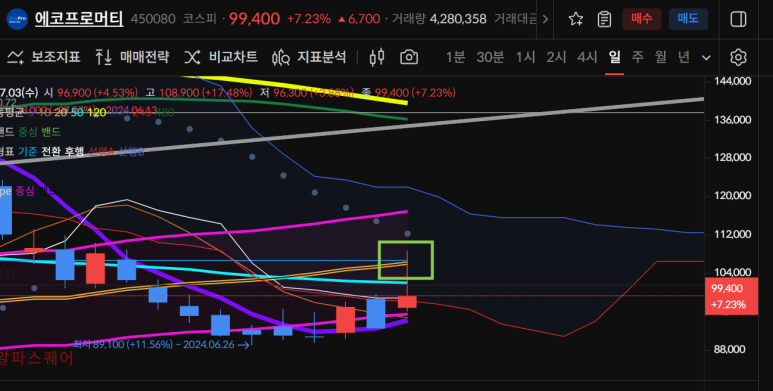Click the 112,000 price axis label
The height and width of the screenshot is (391, 773).
(x=733, y=234)
